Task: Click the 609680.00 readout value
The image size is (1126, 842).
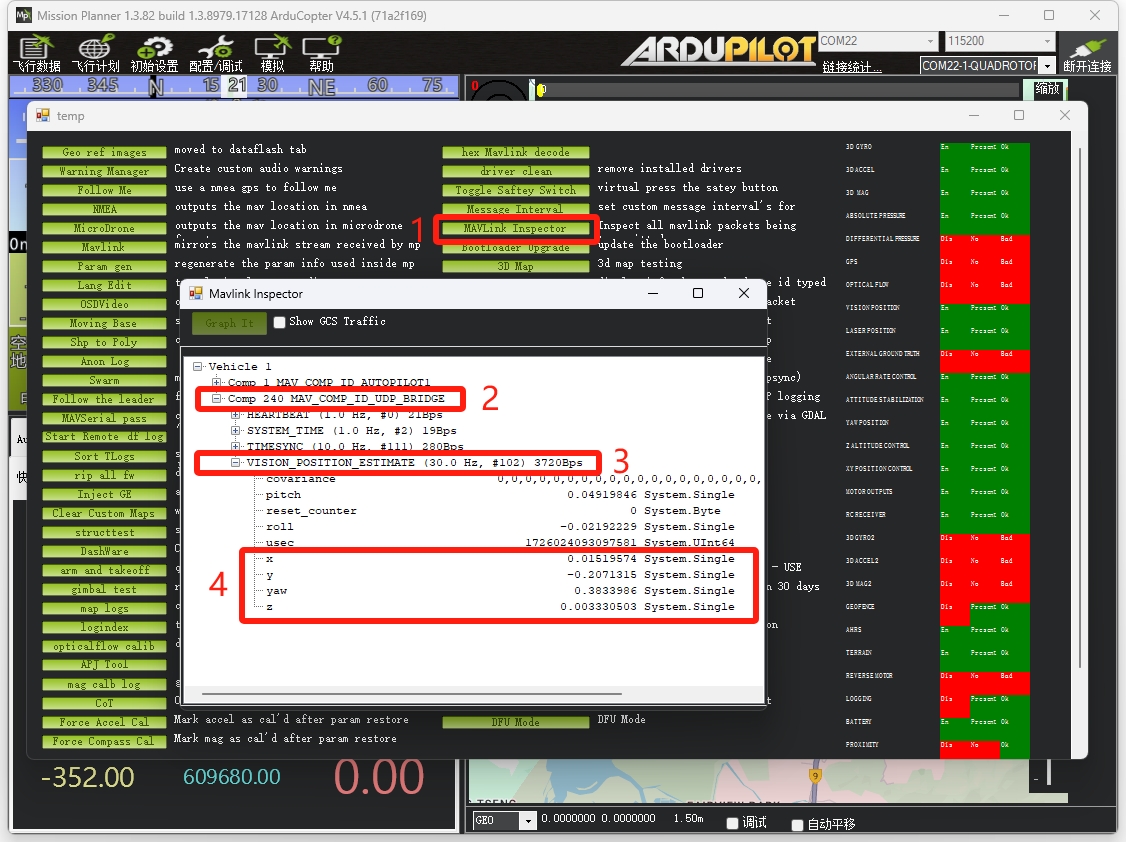Action: (231, 777)
